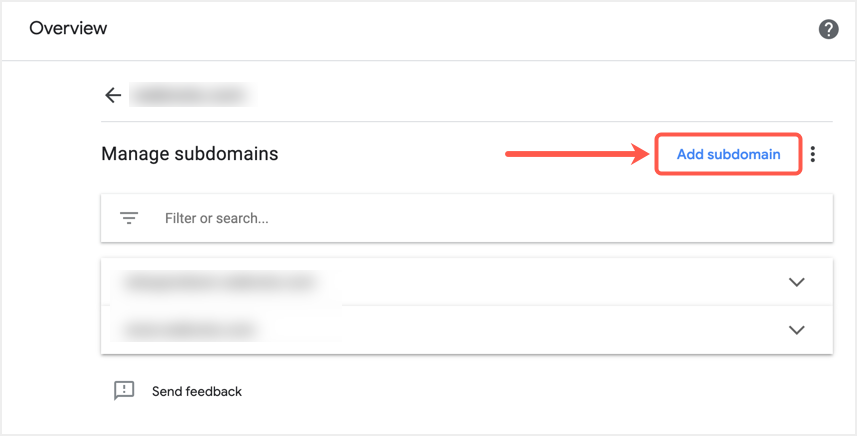Click blank right end of the search bar
This screenshot has width=857, height=436.
pos(760,218)
